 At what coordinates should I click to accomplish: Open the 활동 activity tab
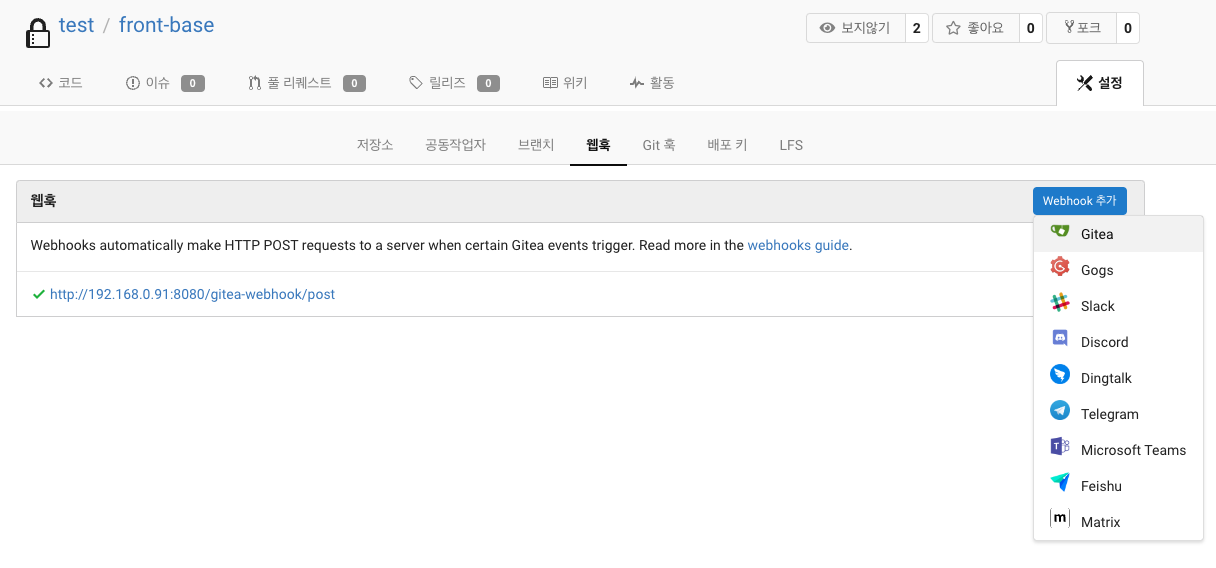(652, 83)
